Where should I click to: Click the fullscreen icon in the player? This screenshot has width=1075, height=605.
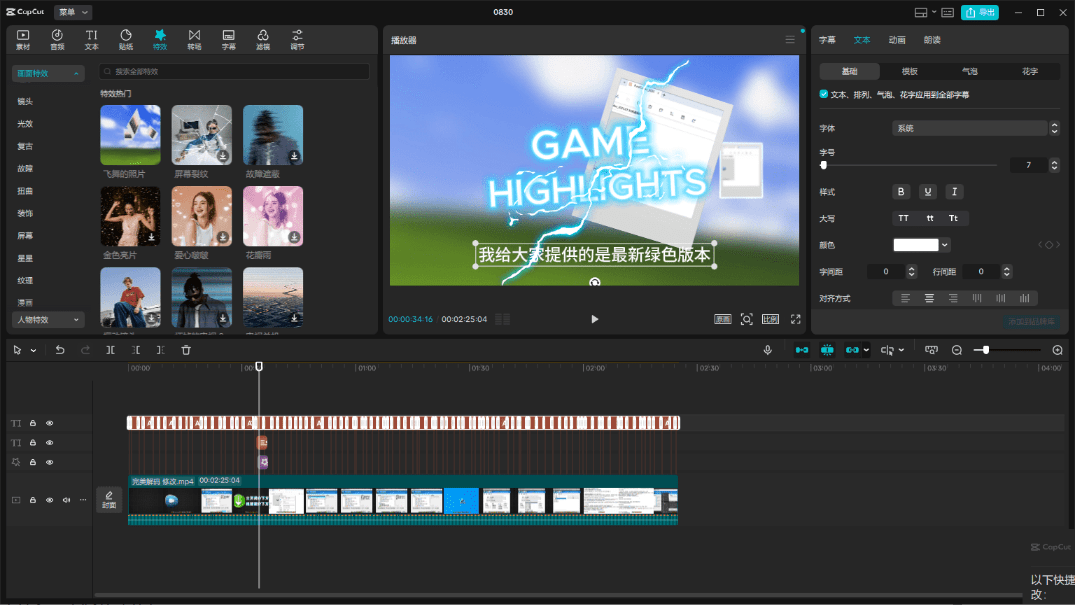796,319
